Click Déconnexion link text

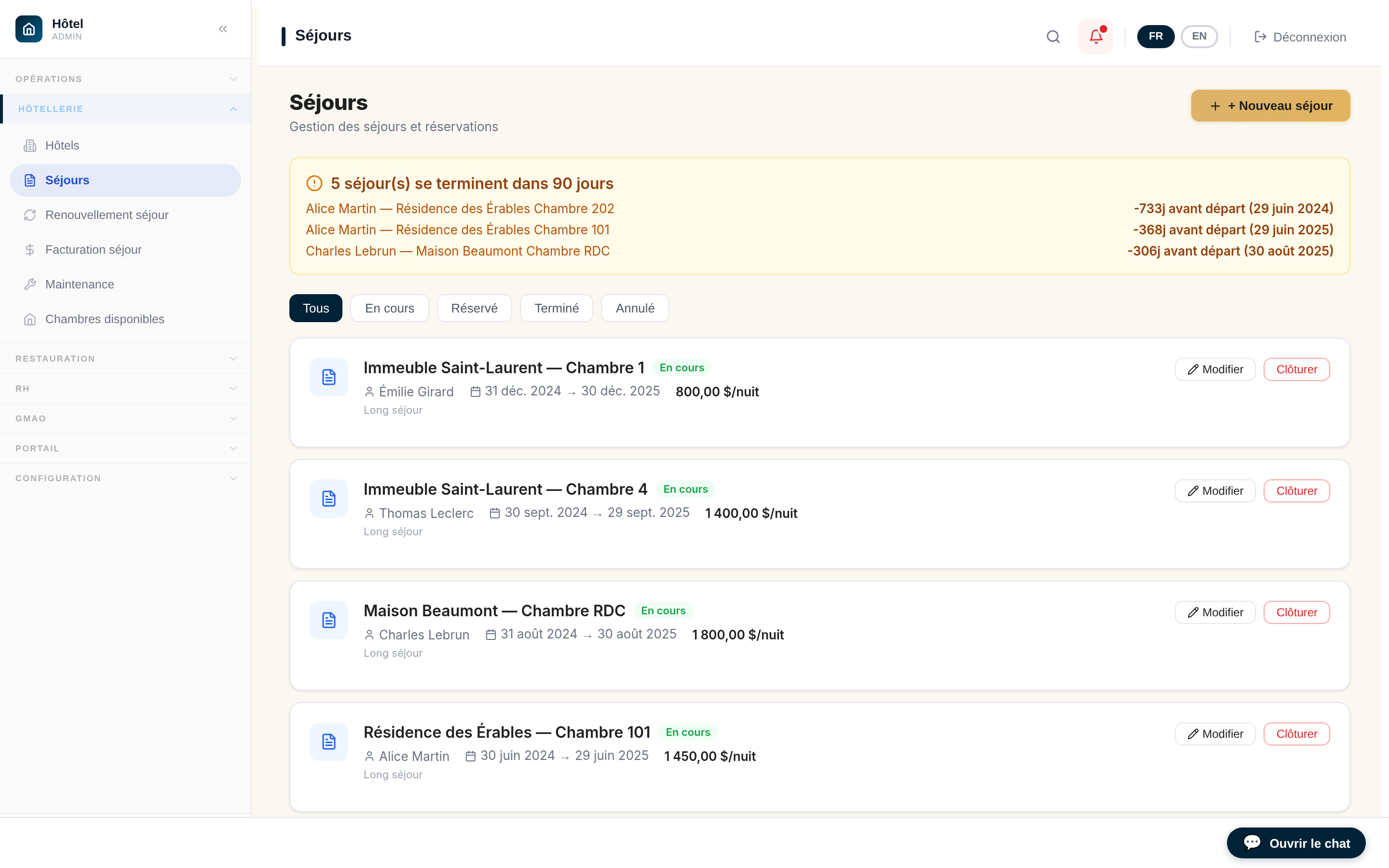coord(1309,37)
